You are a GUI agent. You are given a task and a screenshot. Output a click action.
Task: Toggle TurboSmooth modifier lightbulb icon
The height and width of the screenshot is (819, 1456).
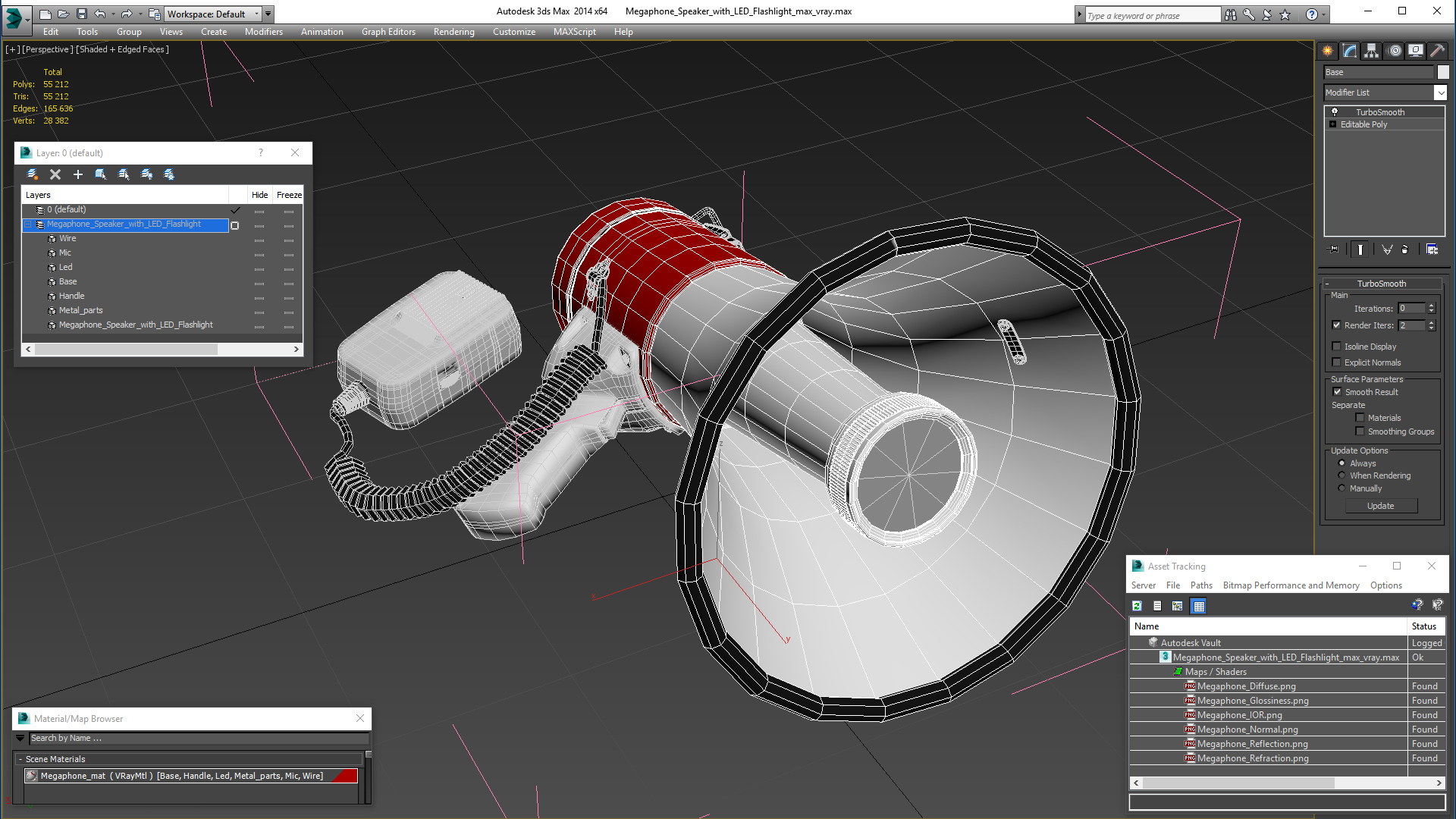1335,112
